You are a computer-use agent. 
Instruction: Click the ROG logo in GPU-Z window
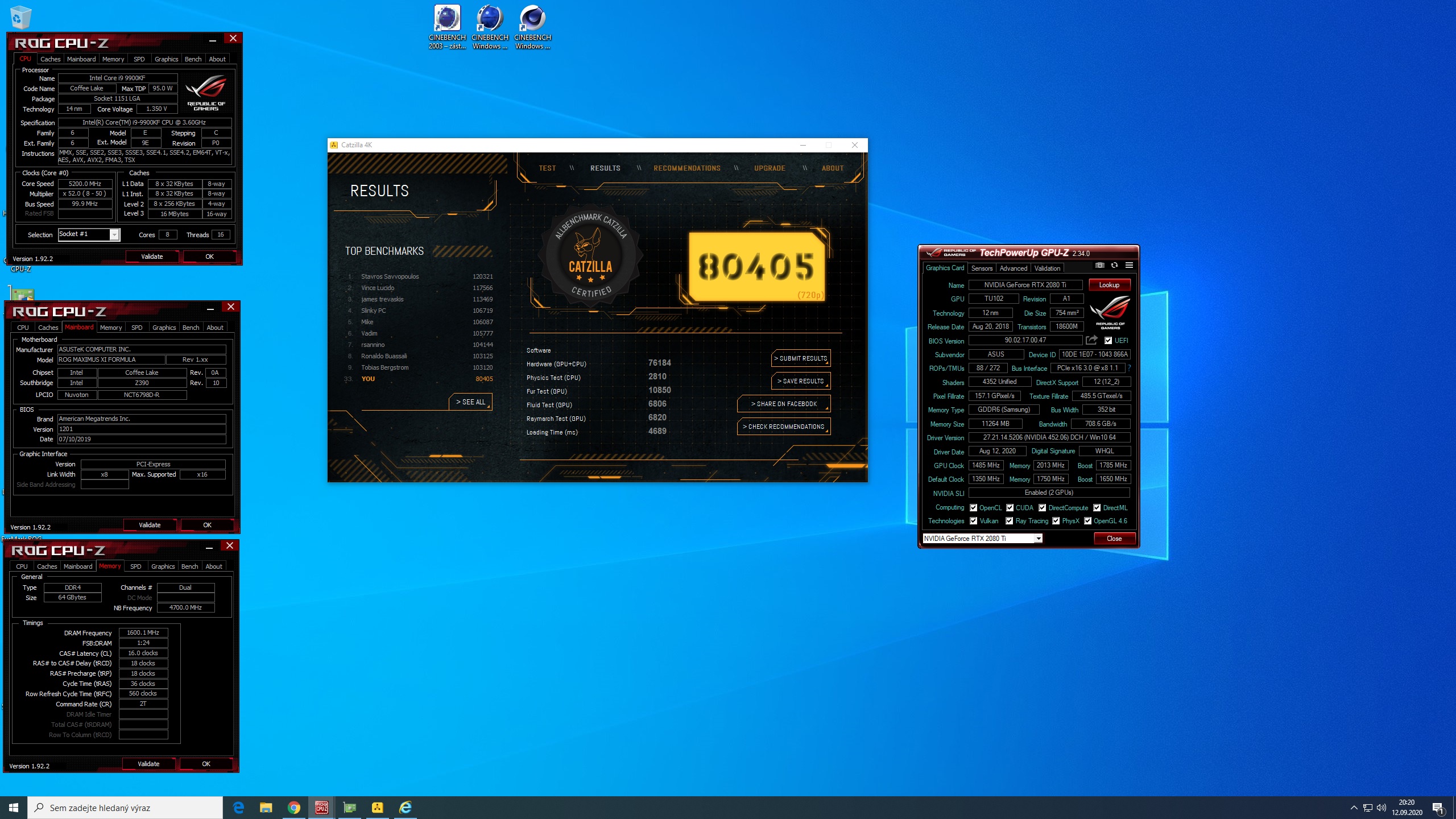pyautogui.click(x=1110, y=312)
